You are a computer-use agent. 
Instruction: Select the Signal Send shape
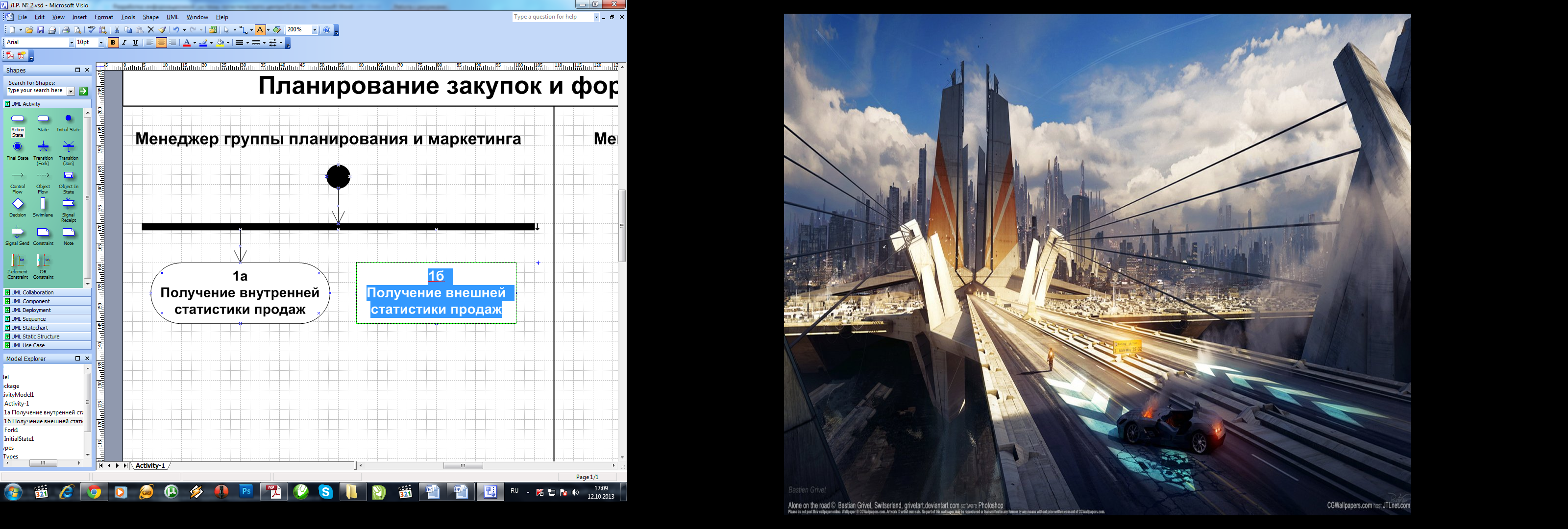(18, 232)
